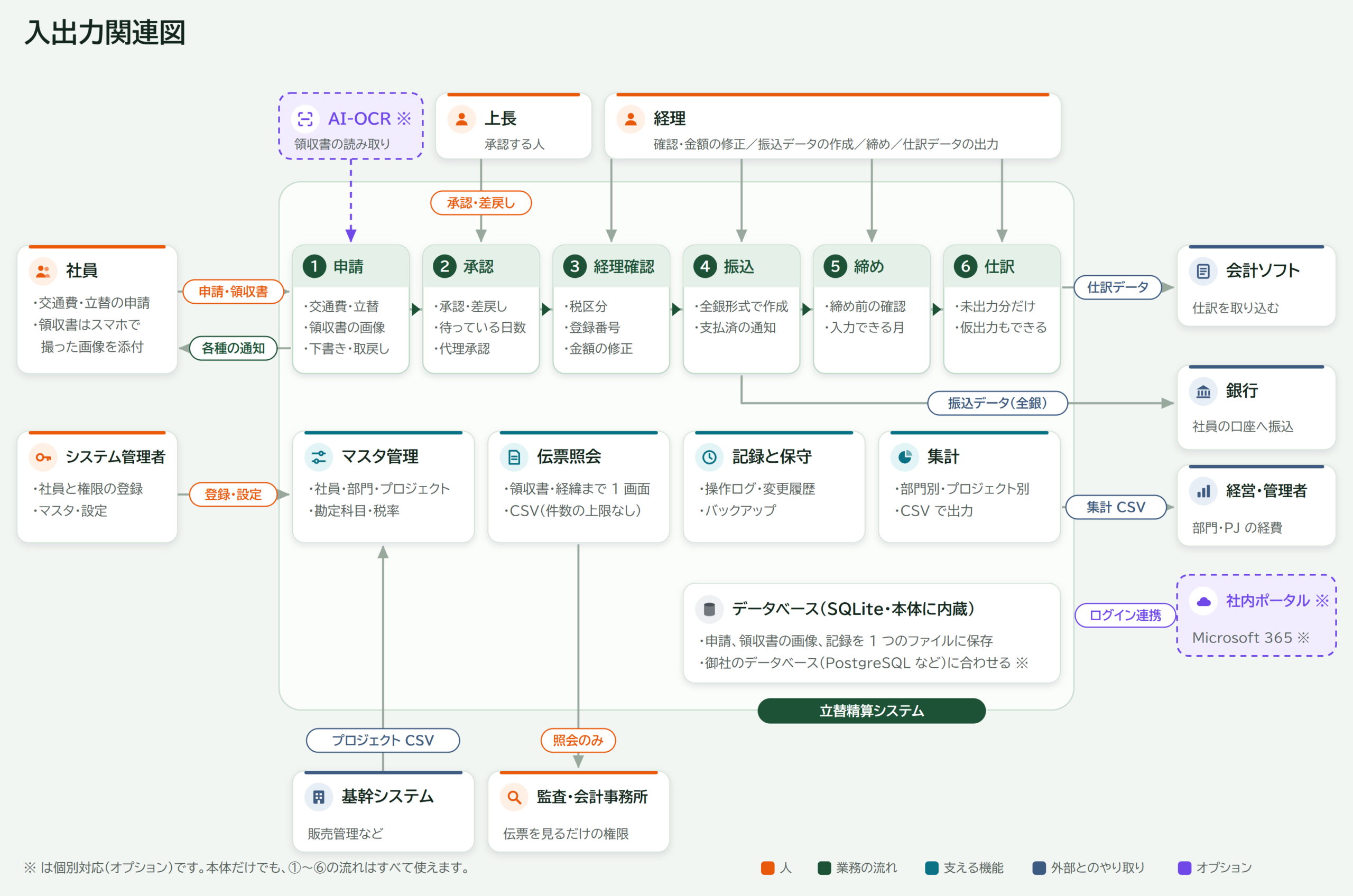The image size is (1353, 896).
Task: Click the 承認・差戻し label pill
Action: pyautogui.click(x=481, y=203)
